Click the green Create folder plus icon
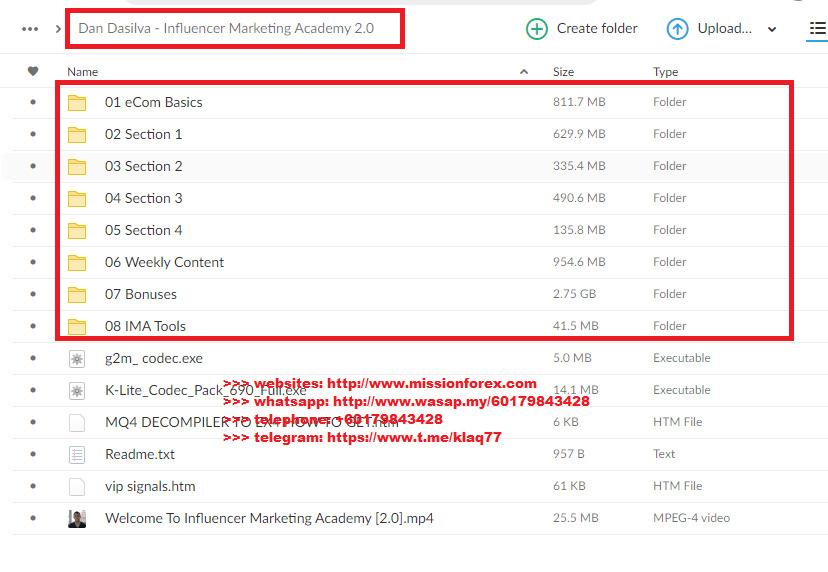This screenshot has height=572, width=828. pos(537,29)
